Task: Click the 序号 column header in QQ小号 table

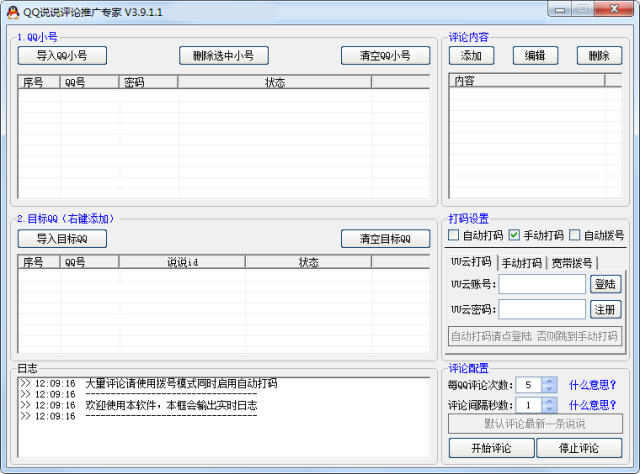Action: [x=39, y=82]
